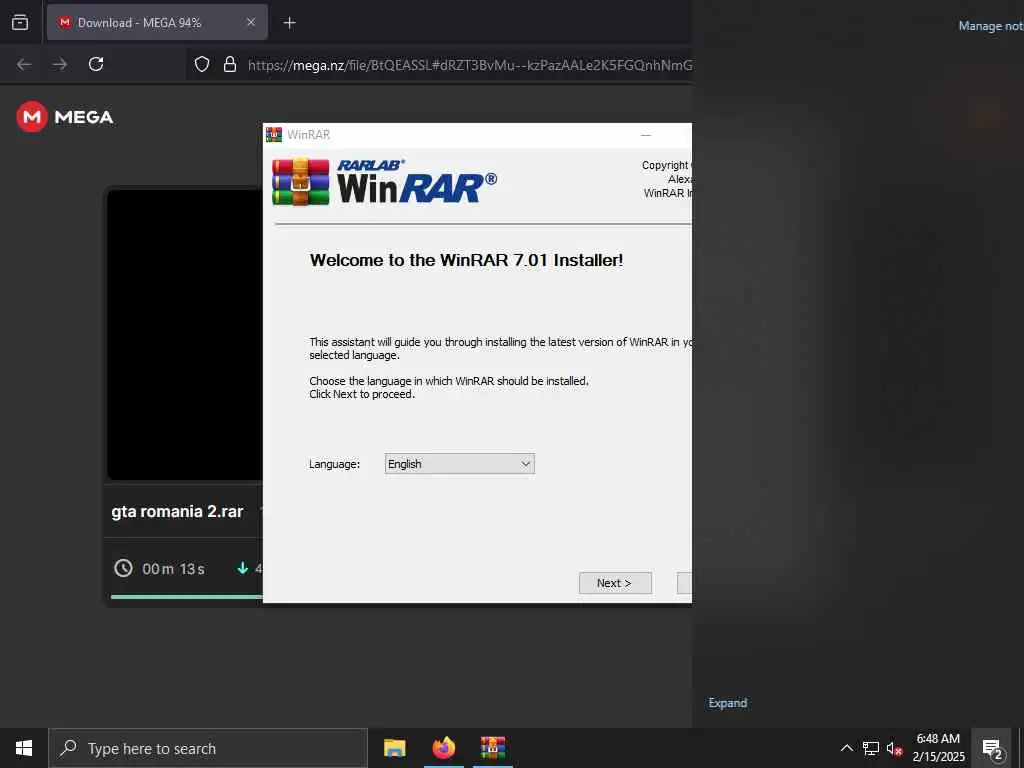The height and width of the screenshot is (768, 1024).
Task: Open File Explorer from the taskbar
Action: 394,748
